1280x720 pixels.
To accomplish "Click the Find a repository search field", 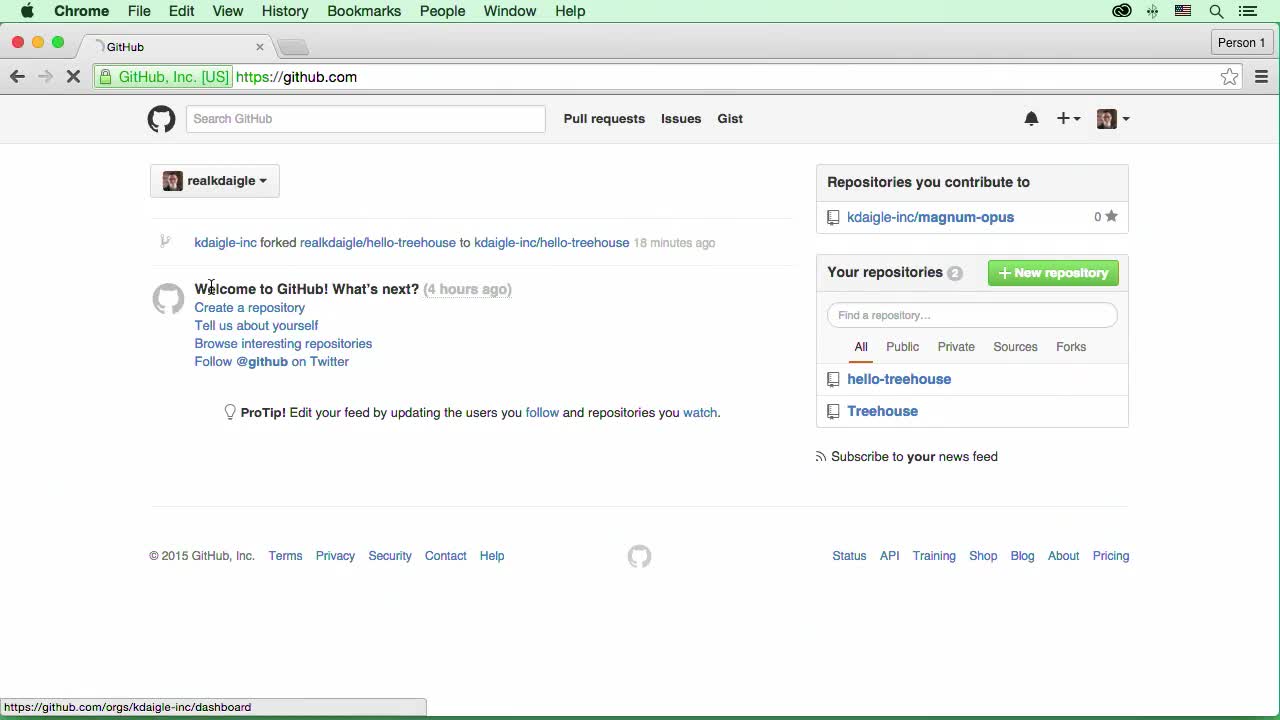I will point(971,315).
